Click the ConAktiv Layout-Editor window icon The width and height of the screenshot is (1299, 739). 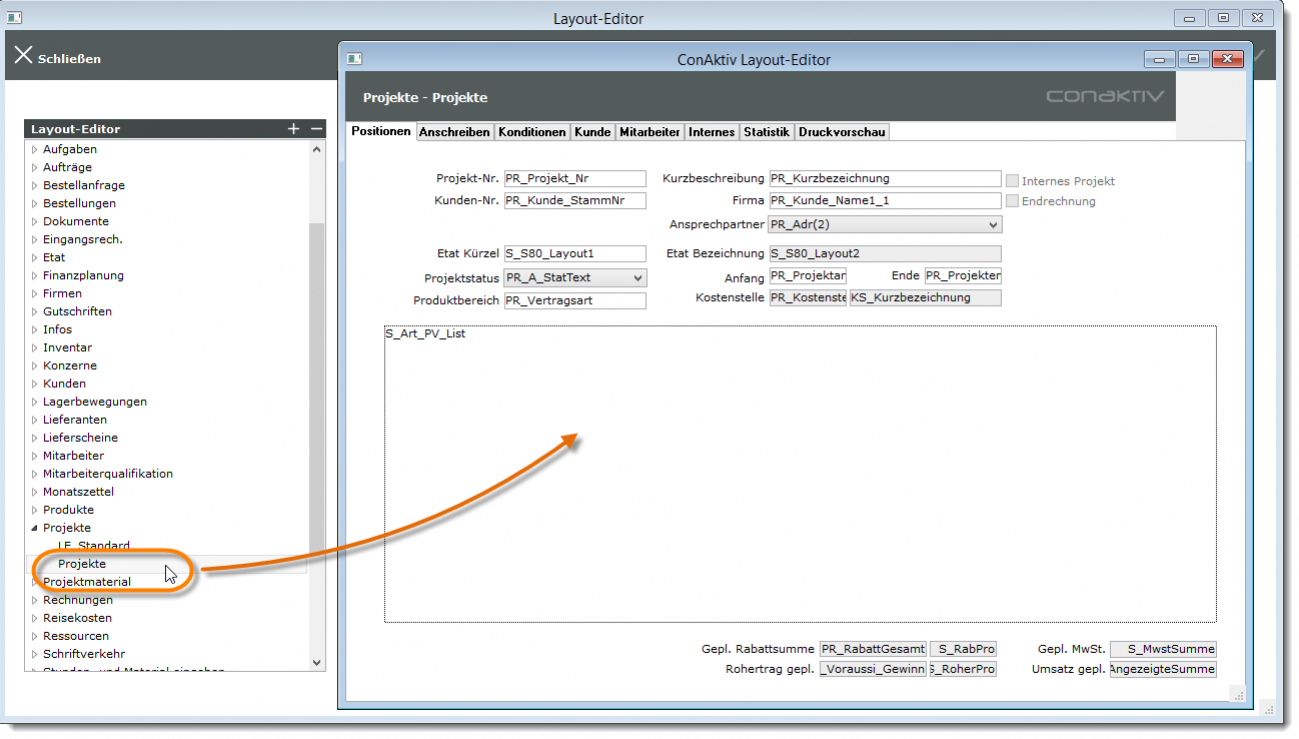pyautogui.click(x=354, y=59)
